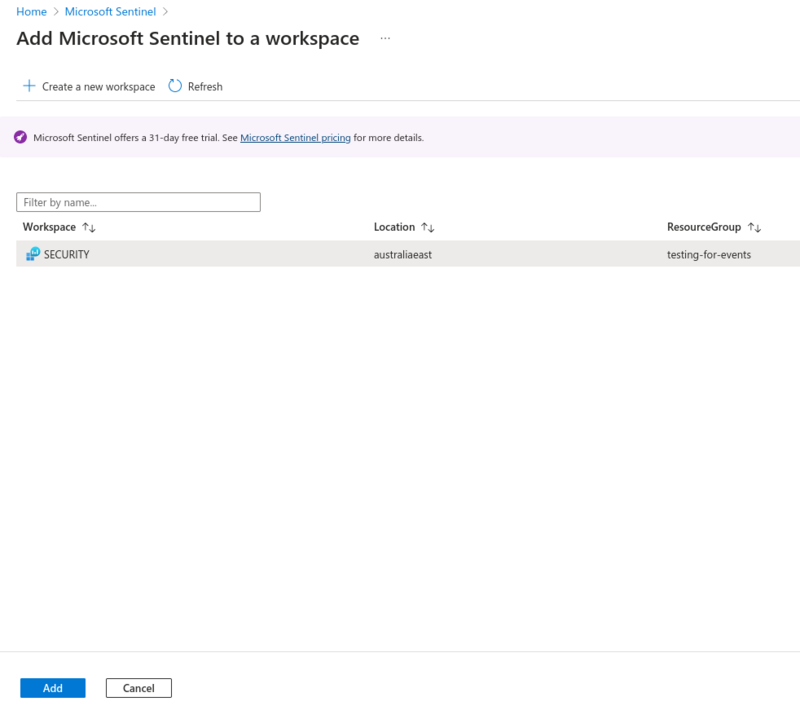Toggle sort arrows next to ResourceGroup

click(754, 228)
